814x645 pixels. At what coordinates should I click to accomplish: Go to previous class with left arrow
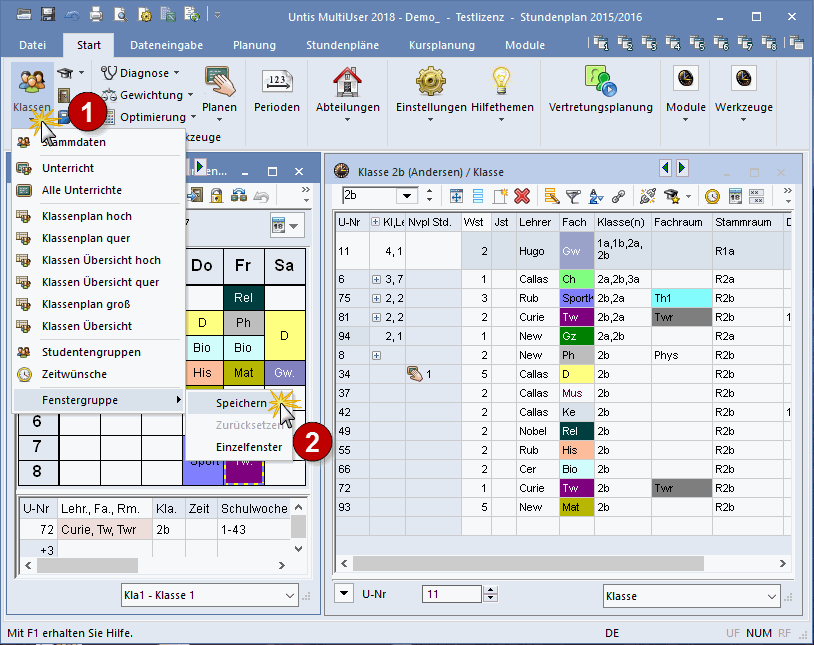[x=666, y=168]
